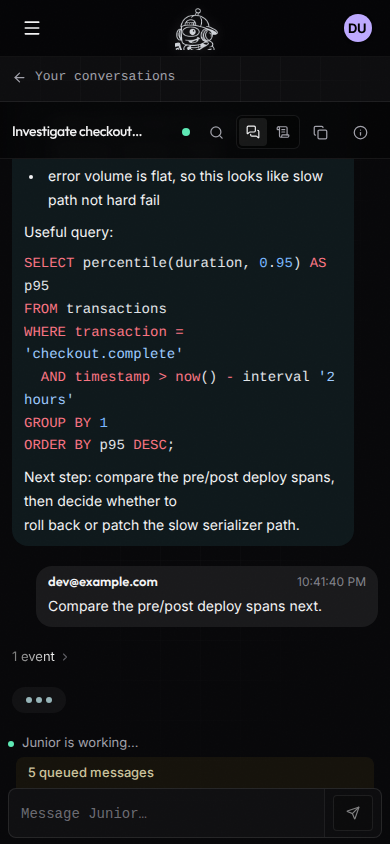390x844 pixels.
Task: Click the dev@example.com sender name
Action: pos(103,582)
